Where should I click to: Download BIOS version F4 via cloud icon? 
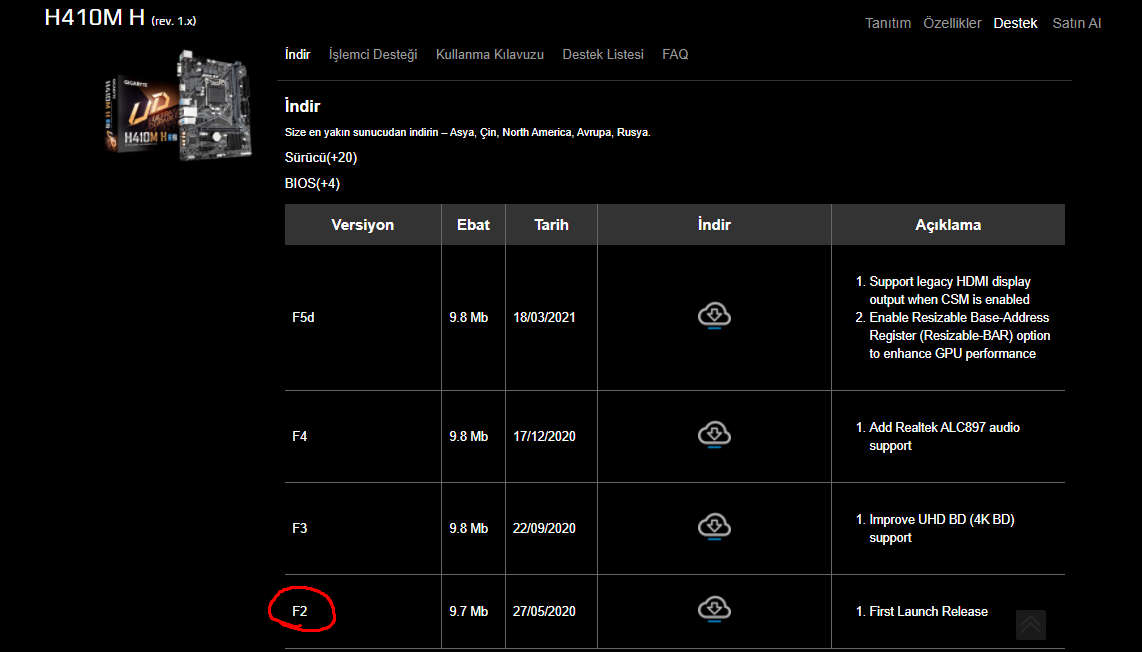click(714, 435)
